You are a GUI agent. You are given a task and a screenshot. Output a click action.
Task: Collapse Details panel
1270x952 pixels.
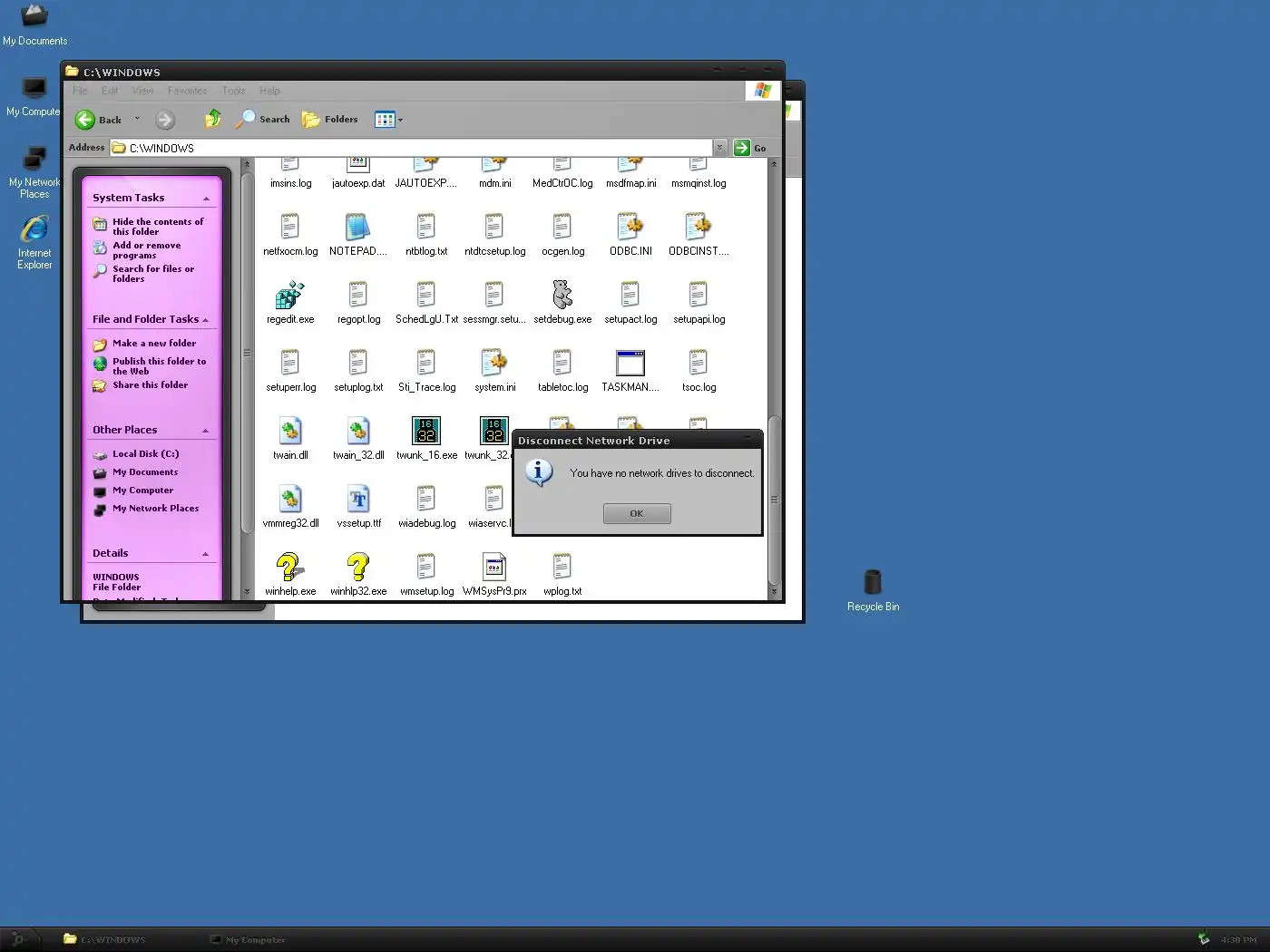206,554
